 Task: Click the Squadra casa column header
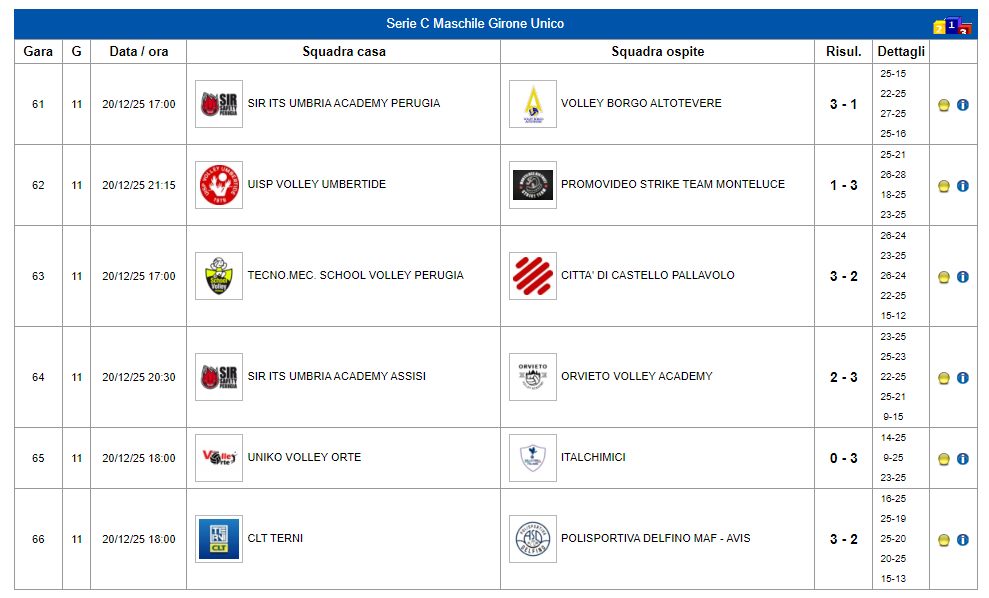click(x=343, y=51)
